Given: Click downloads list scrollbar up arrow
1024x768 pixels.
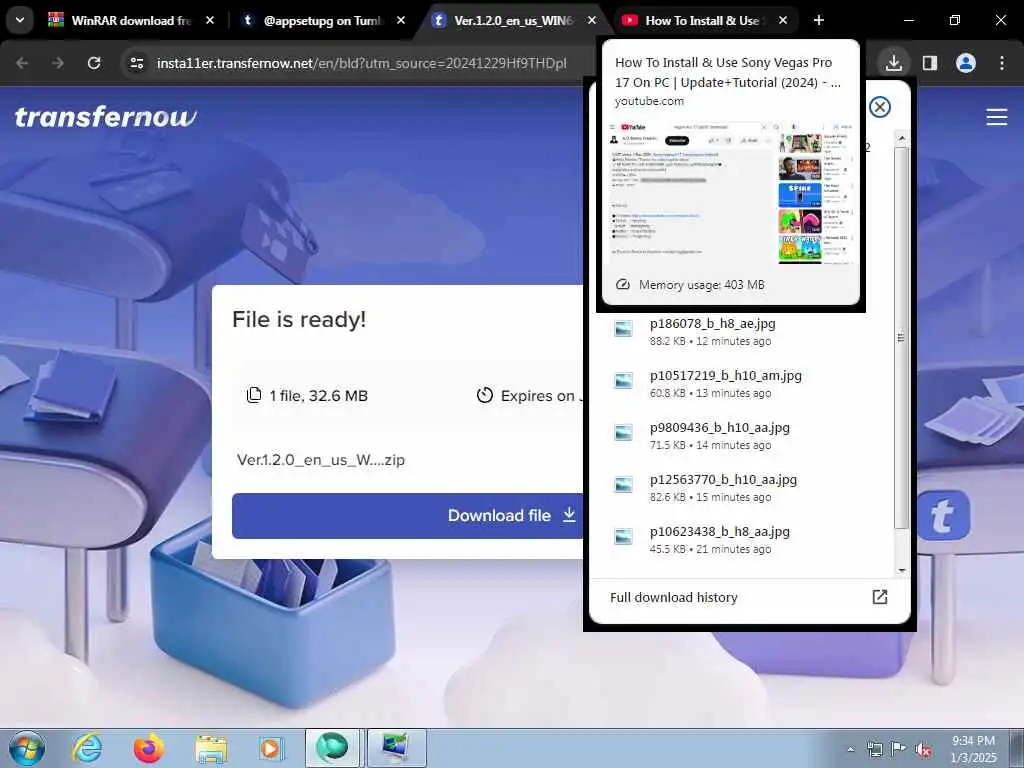Looking at the screenshot, I should pyautogui.click(x=902, y=138).
